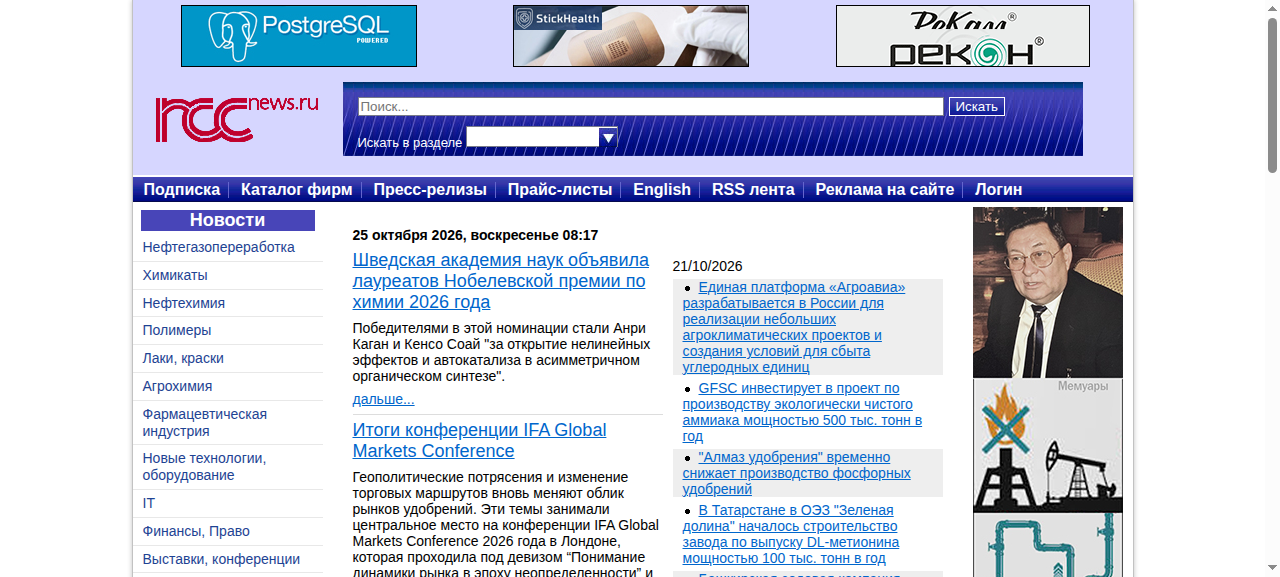Click the Логин menu item
The height and width of the screenshot is (577, 1280).
pos(999,190)
